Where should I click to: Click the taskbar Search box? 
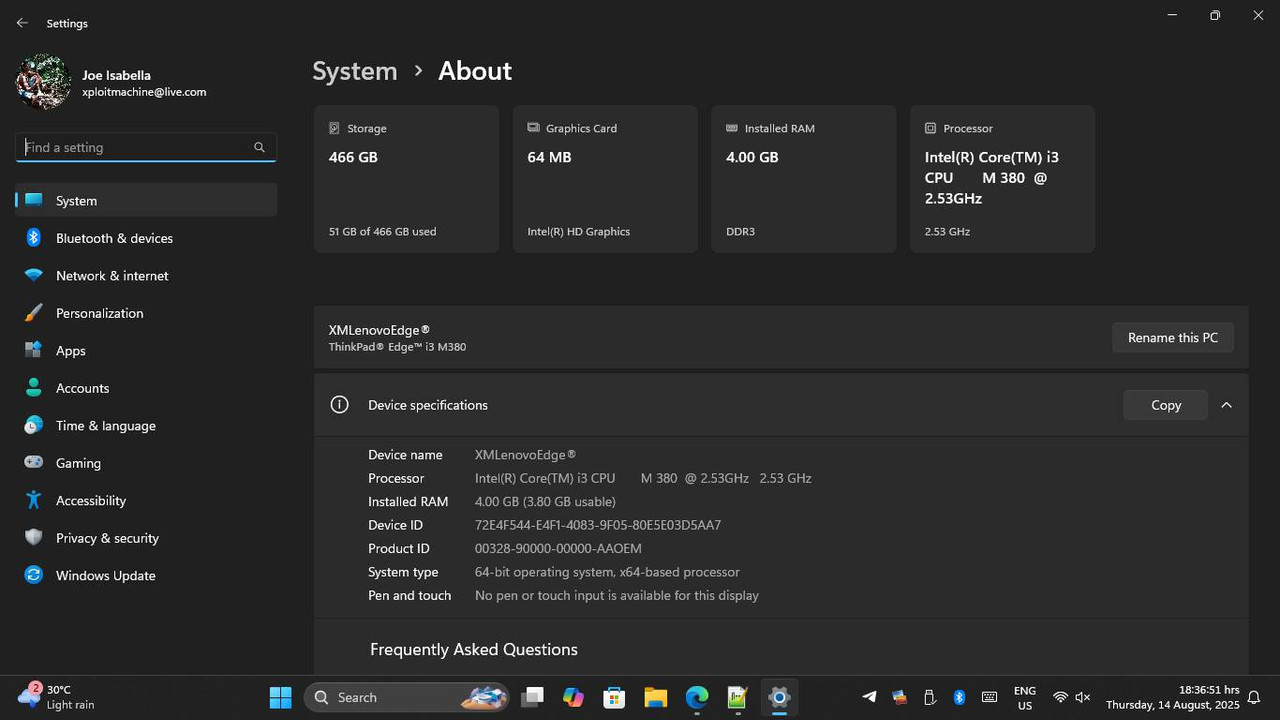pyautogui.click(x=407, y=697)
